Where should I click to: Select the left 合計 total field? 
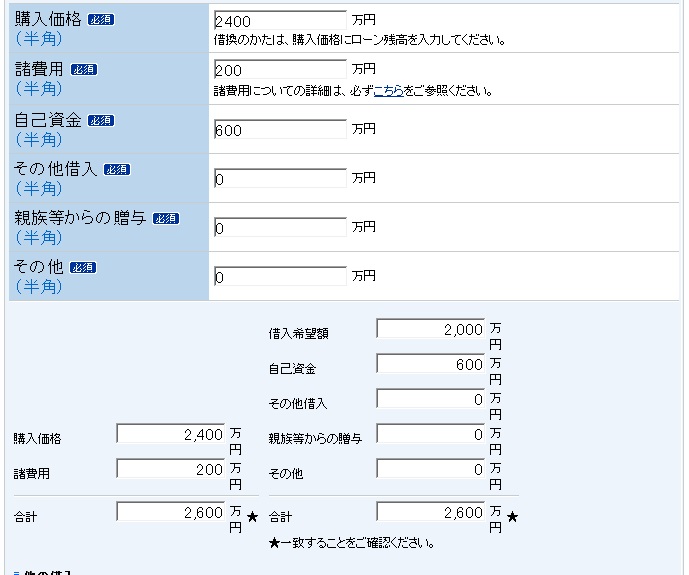click(x=171, y=512)
